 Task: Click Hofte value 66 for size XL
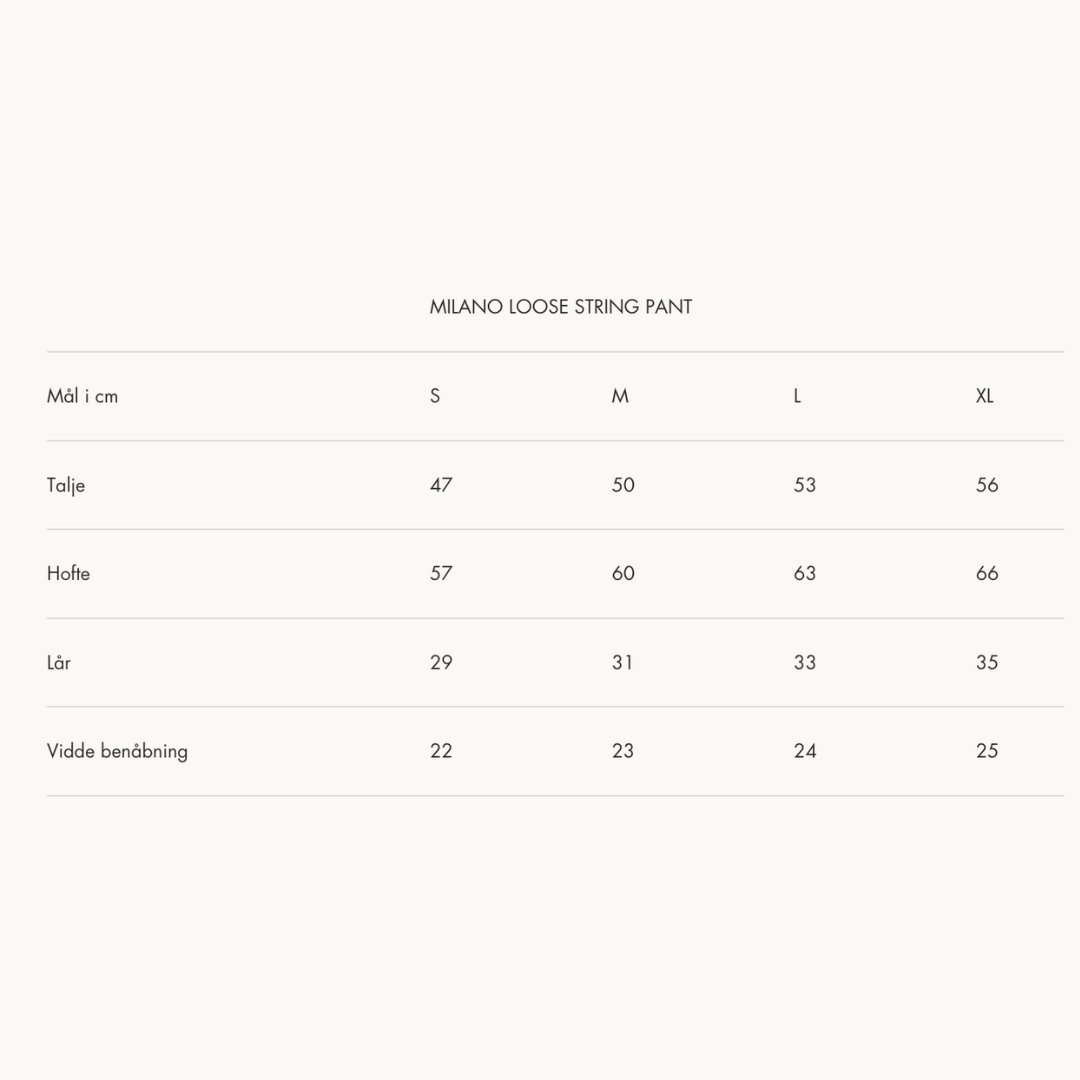(x=987, y=573)
